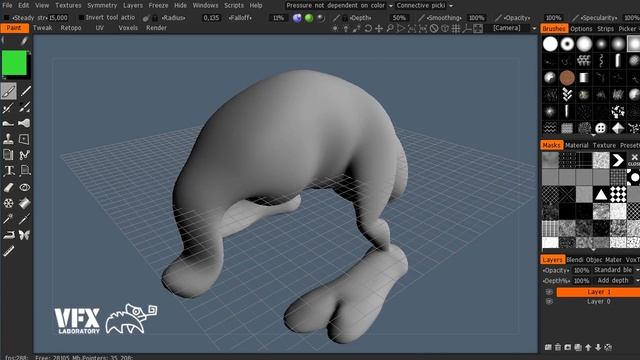Toggle the grid display icon in navigation bar
This screenshot has width=640, height=360.
456,28
